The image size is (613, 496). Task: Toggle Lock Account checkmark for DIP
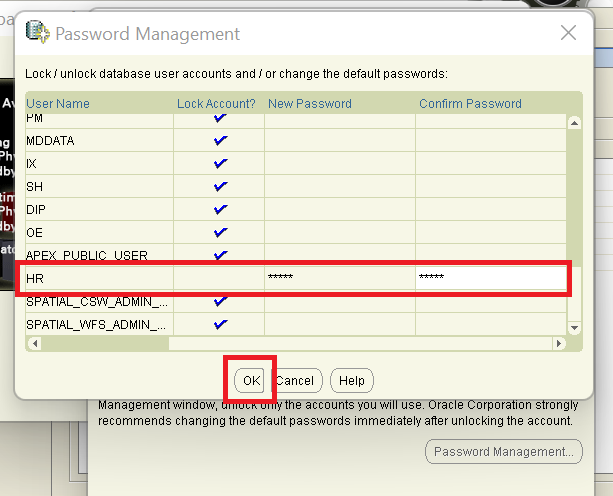point(220,210)
